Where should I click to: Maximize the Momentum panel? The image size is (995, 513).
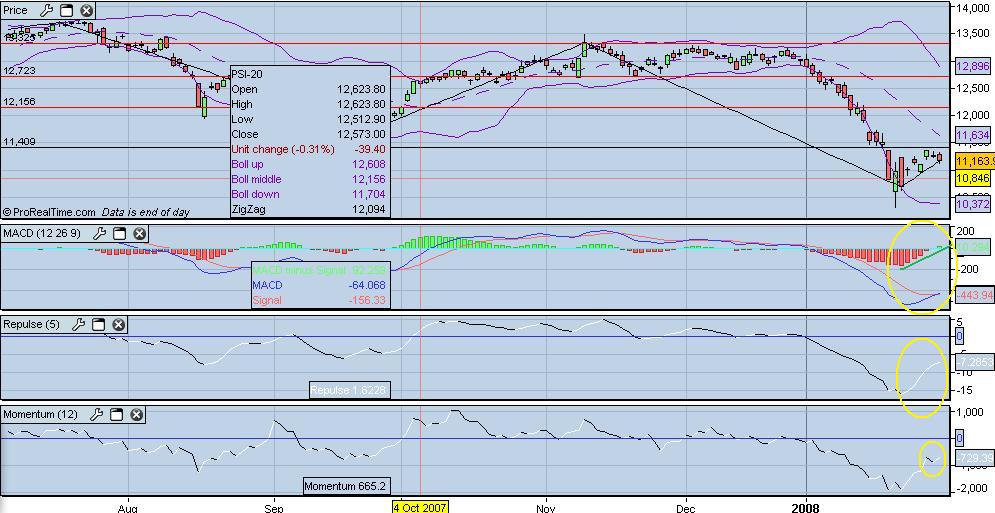(116, 415)
